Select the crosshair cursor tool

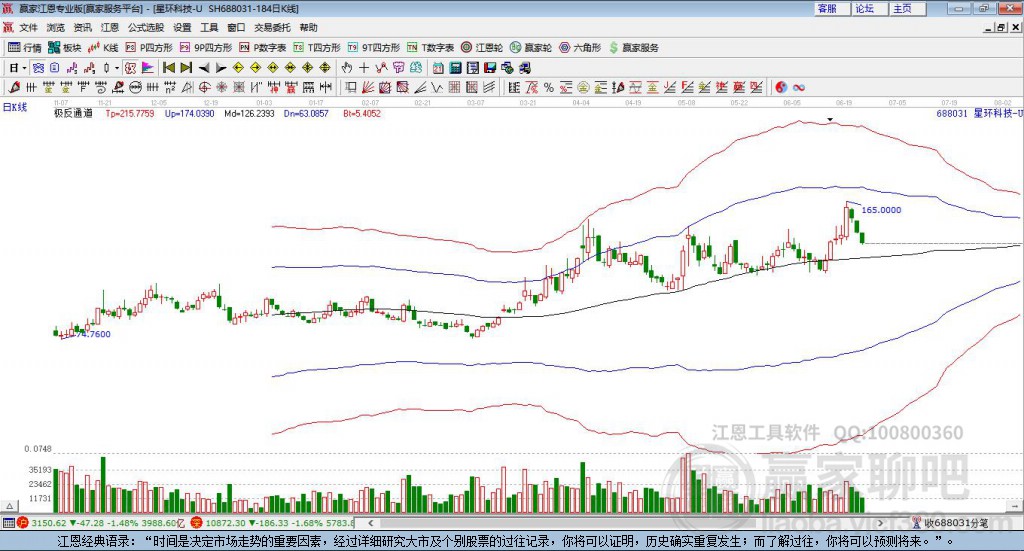(x=364, y=68)
